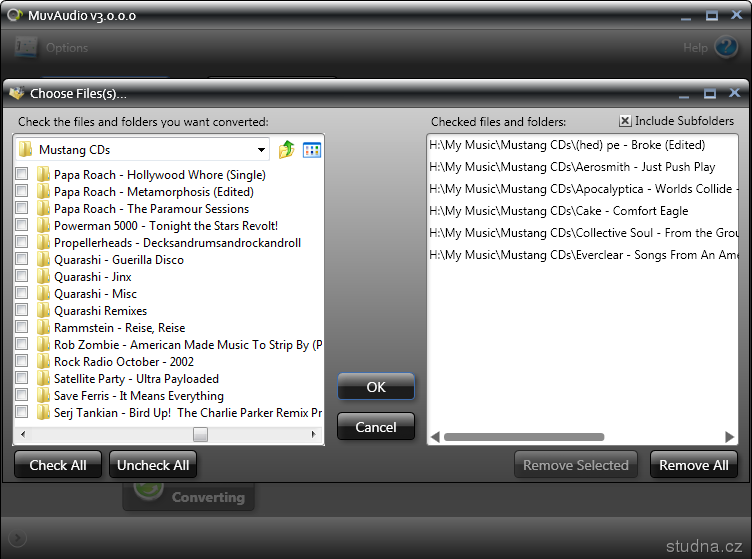Screen dimensions: 752x559
Task: Toggle Include Subfolders checkbox
Action: (x=625, y=121)
